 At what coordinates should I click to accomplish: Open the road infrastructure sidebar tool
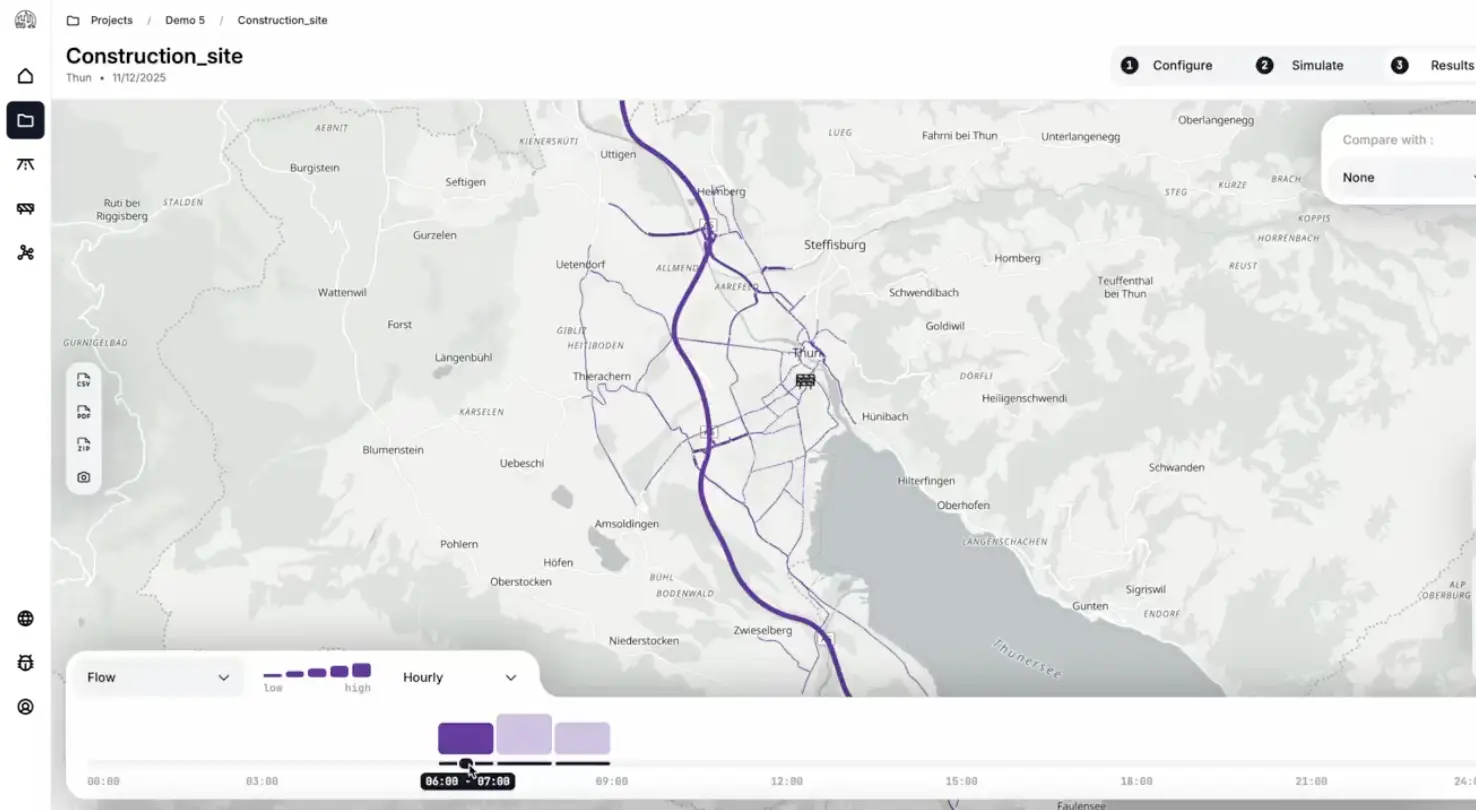point(25,164)
